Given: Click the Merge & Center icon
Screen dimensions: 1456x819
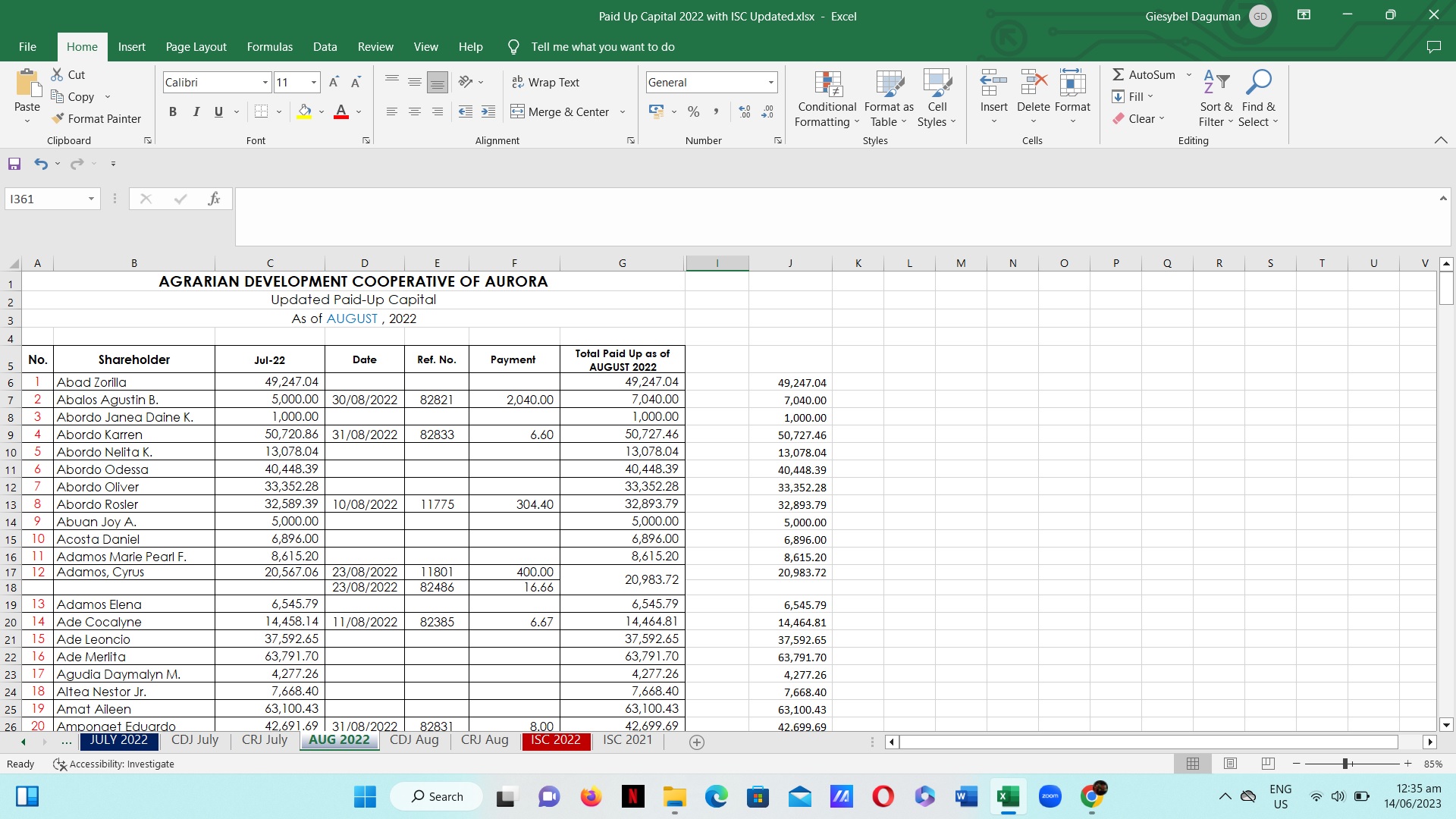Looking at the screenshot, I should pyautogui.click(x=518, y=112).
